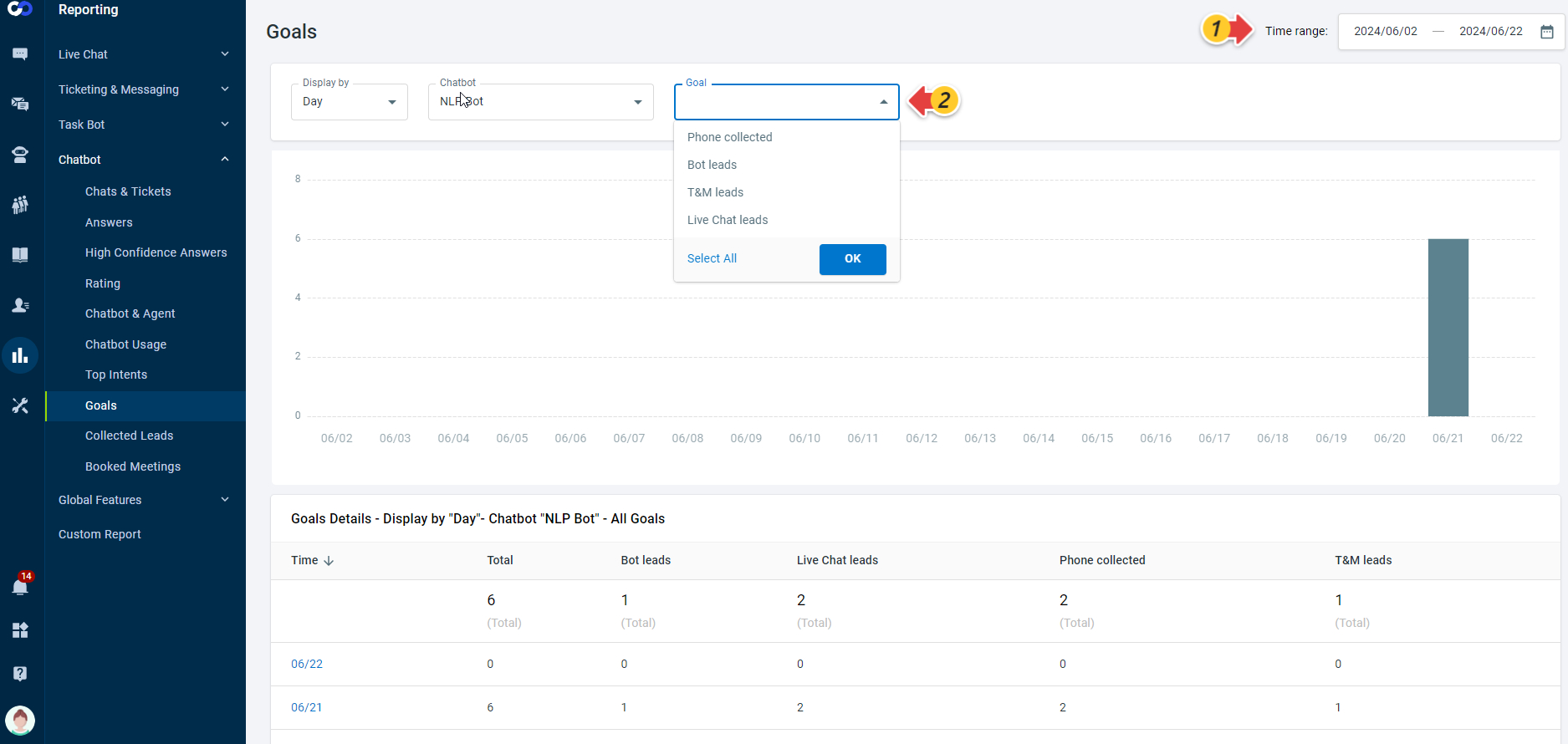Expand the Ticketing & Messaging section
This screenshot has width=1568, height=744.
click(144, 89)
